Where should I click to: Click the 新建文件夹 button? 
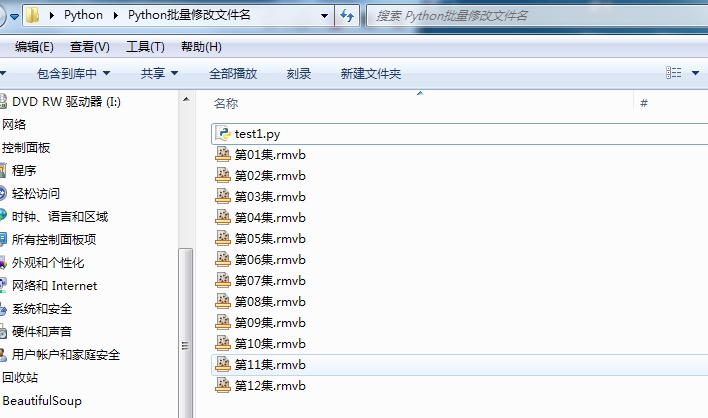pyautogui.click(x=371, y=73)
